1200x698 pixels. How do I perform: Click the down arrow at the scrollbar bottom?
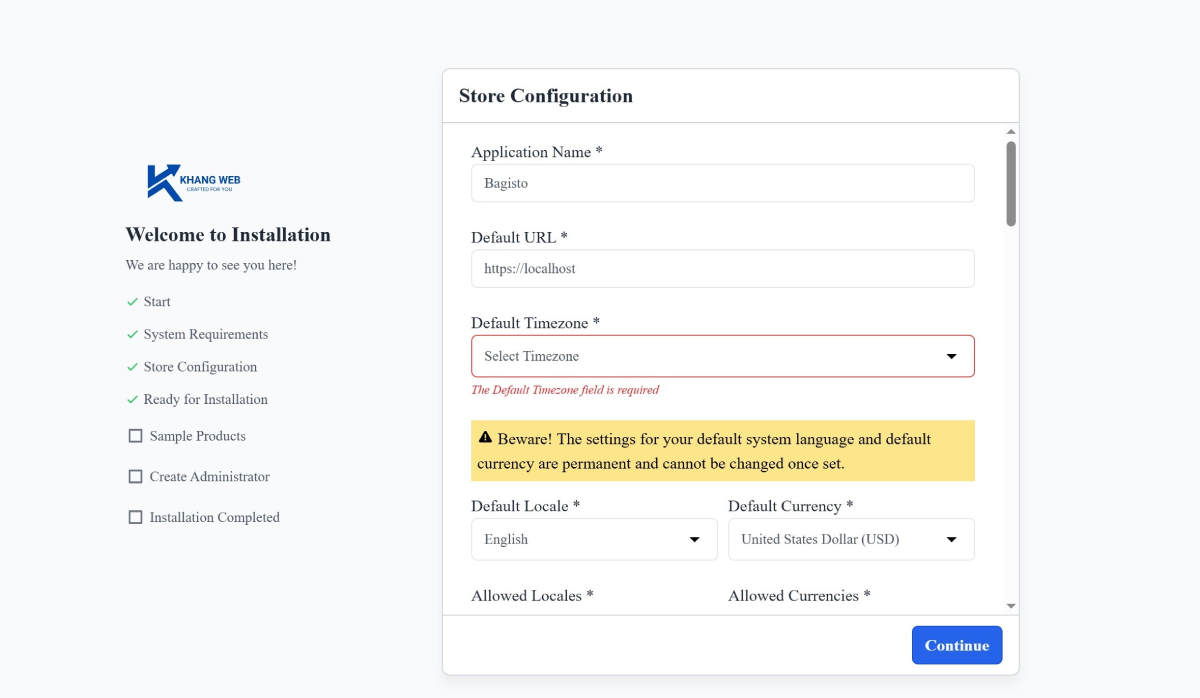pos(1010,605)
